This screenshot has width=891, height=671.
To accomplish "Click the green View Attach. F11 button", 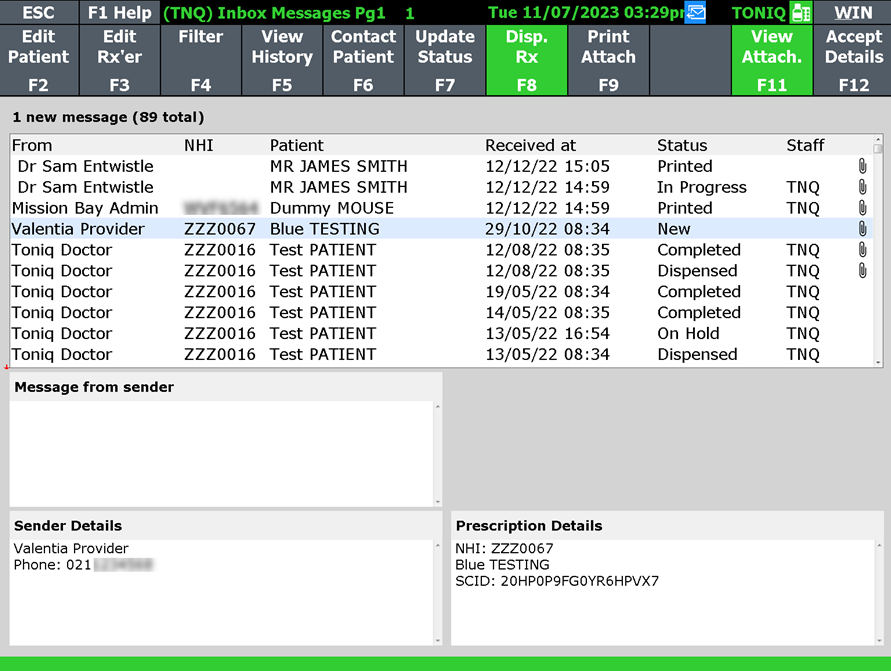I will [771, 60].
